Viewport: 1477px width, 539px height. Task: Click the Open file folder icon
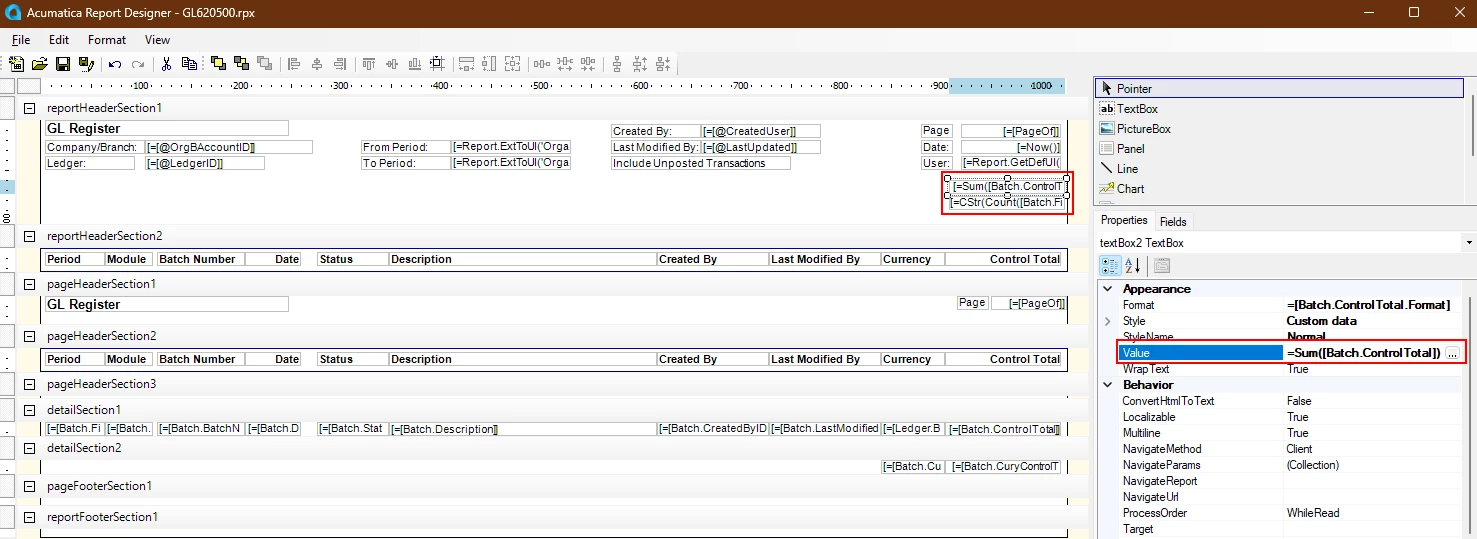point(40,63)
